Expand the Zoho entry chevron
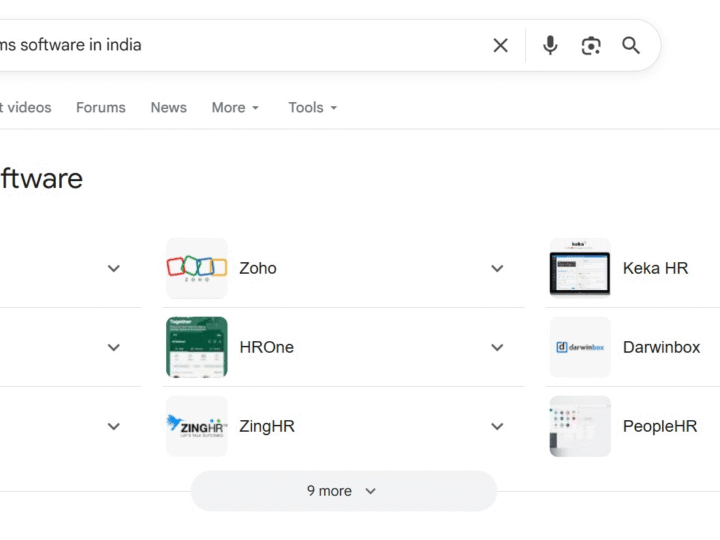Image resolution: width=720 pixels, height=540 pixels. coord(497,268)
